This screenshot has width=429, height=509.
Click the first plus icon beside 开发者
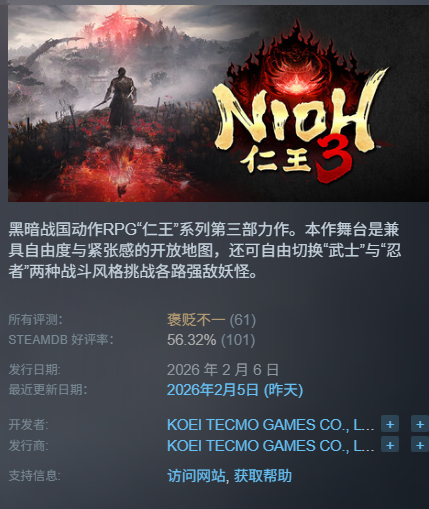tap(390, 424)
